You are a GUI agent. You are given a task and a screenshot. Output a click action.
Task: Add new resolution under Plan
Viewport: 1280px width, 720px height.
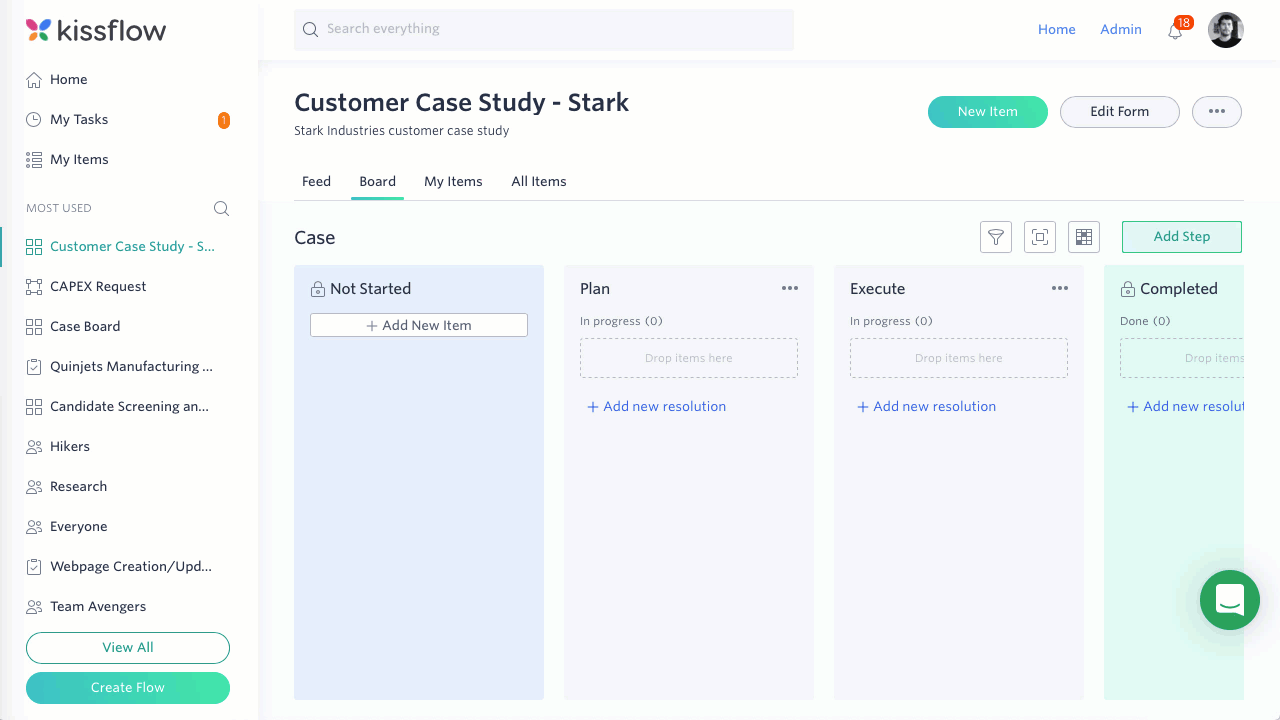pos(657,406)
